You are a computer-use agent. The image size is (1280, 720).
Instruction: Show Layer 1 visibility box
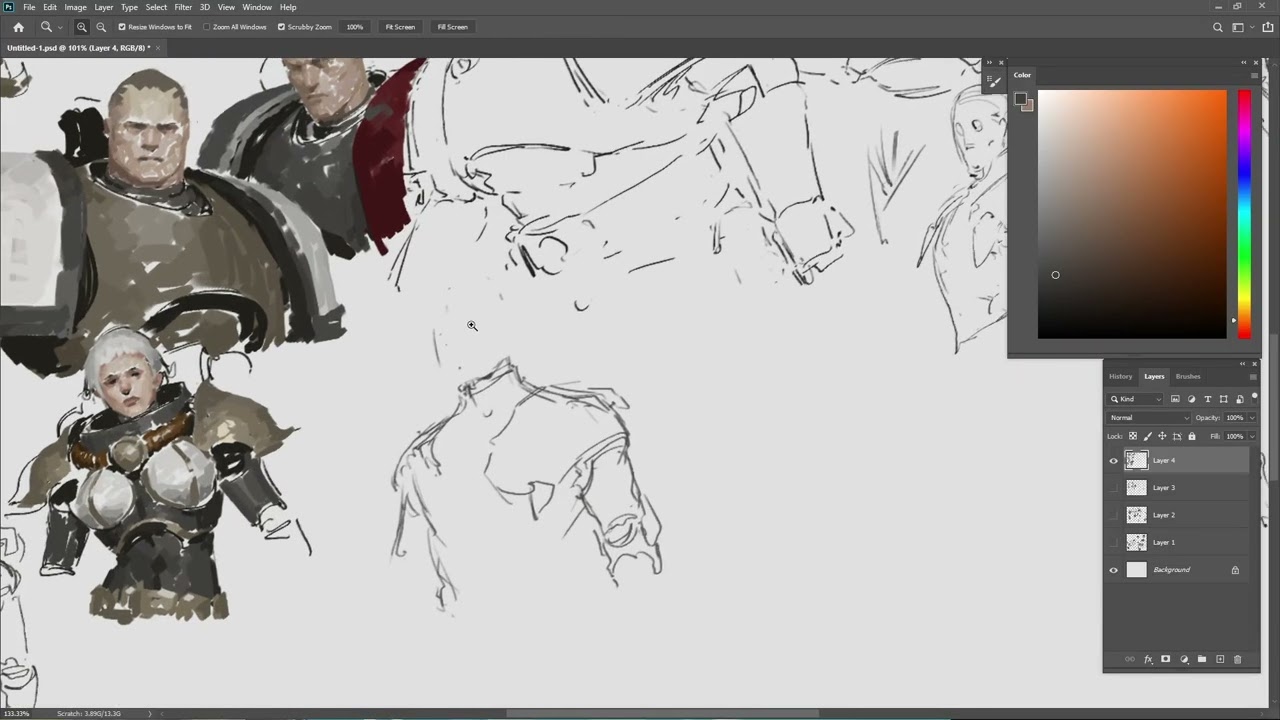point(1114,542)
